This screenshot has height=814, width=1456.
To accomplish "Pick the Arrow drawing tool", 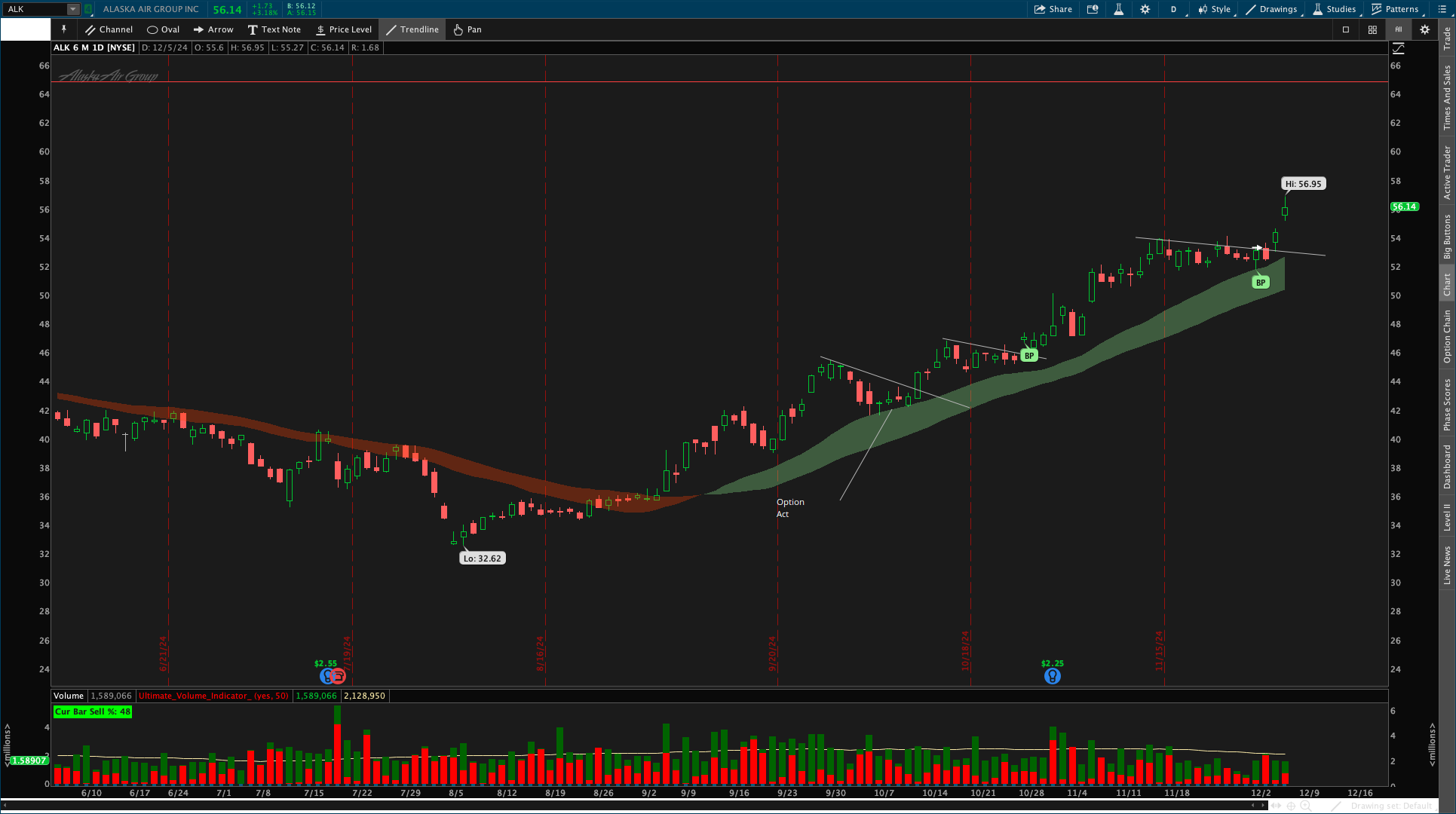I will [213, 29].
